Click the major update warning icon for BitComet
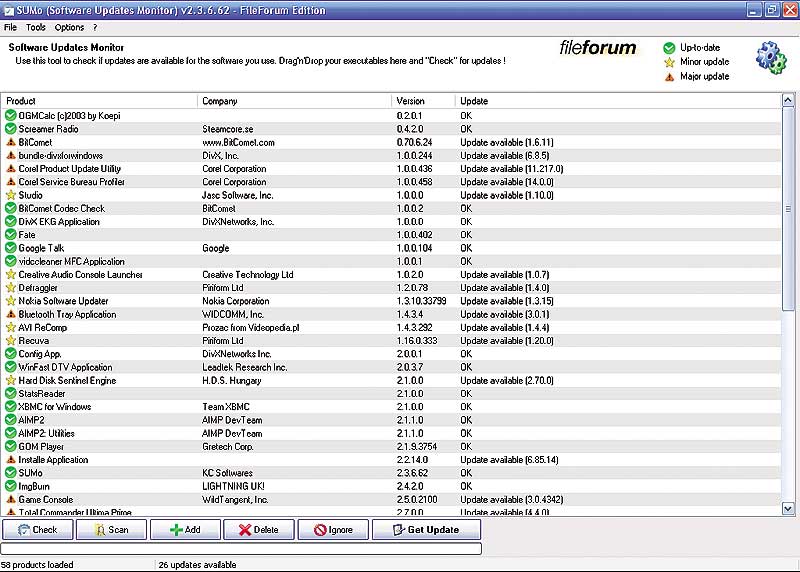 [x=11, y=142]
